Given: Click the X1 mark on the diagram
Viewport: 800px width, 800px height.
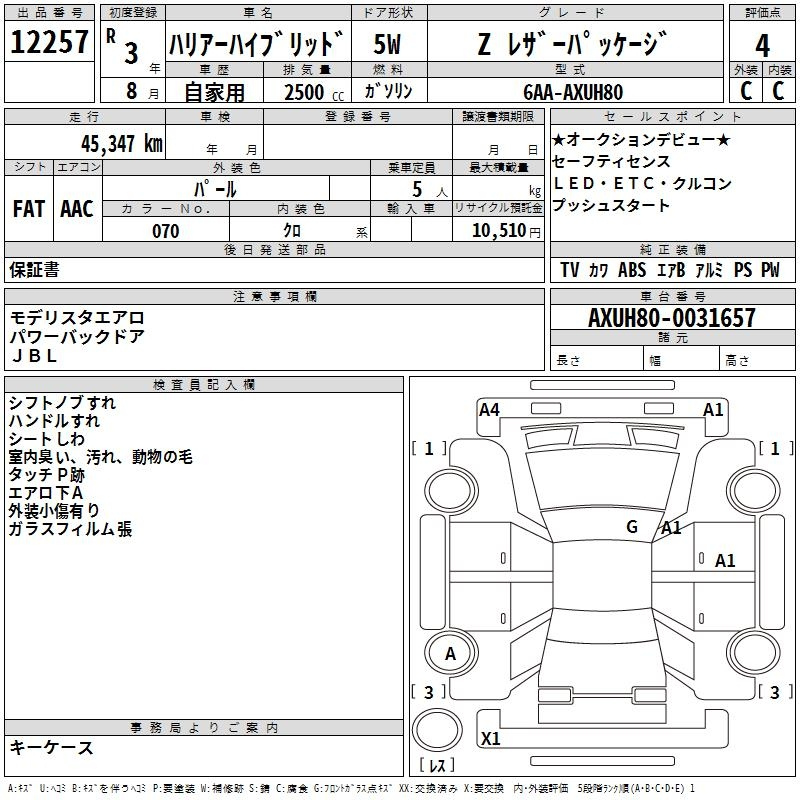Looking at the screenshot, I should pos(491,739).
